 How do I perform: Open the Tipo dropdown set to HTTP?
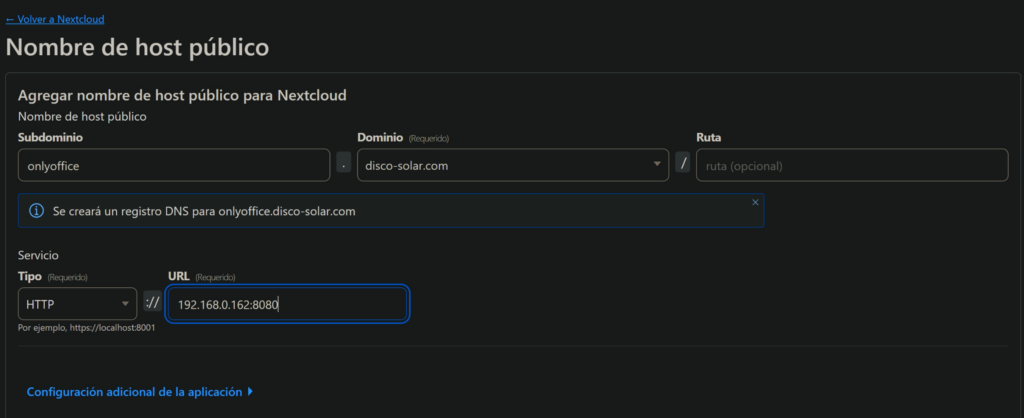pyautogui.click(x=78, y=304)
